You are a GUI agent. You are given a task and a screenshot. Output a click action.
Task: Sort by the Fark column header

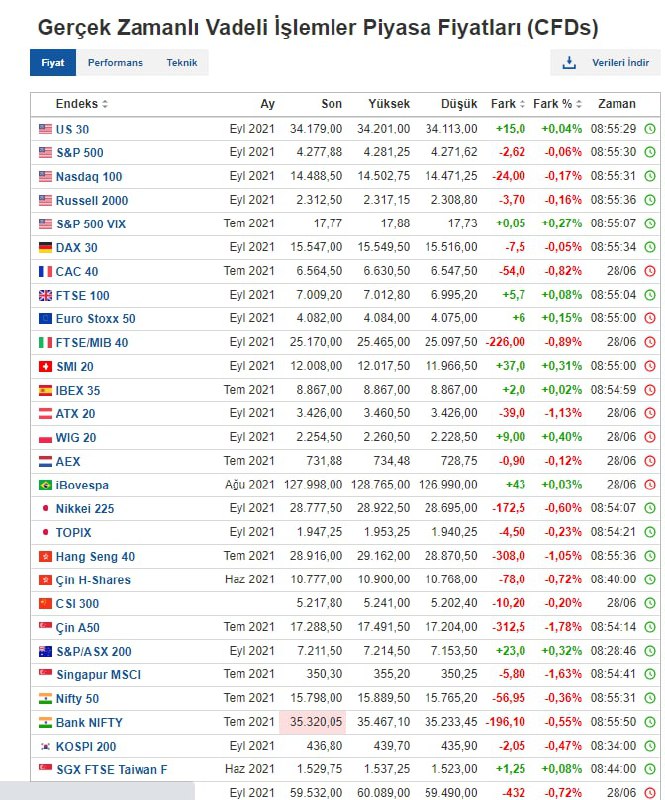click(x=507, y=104)
